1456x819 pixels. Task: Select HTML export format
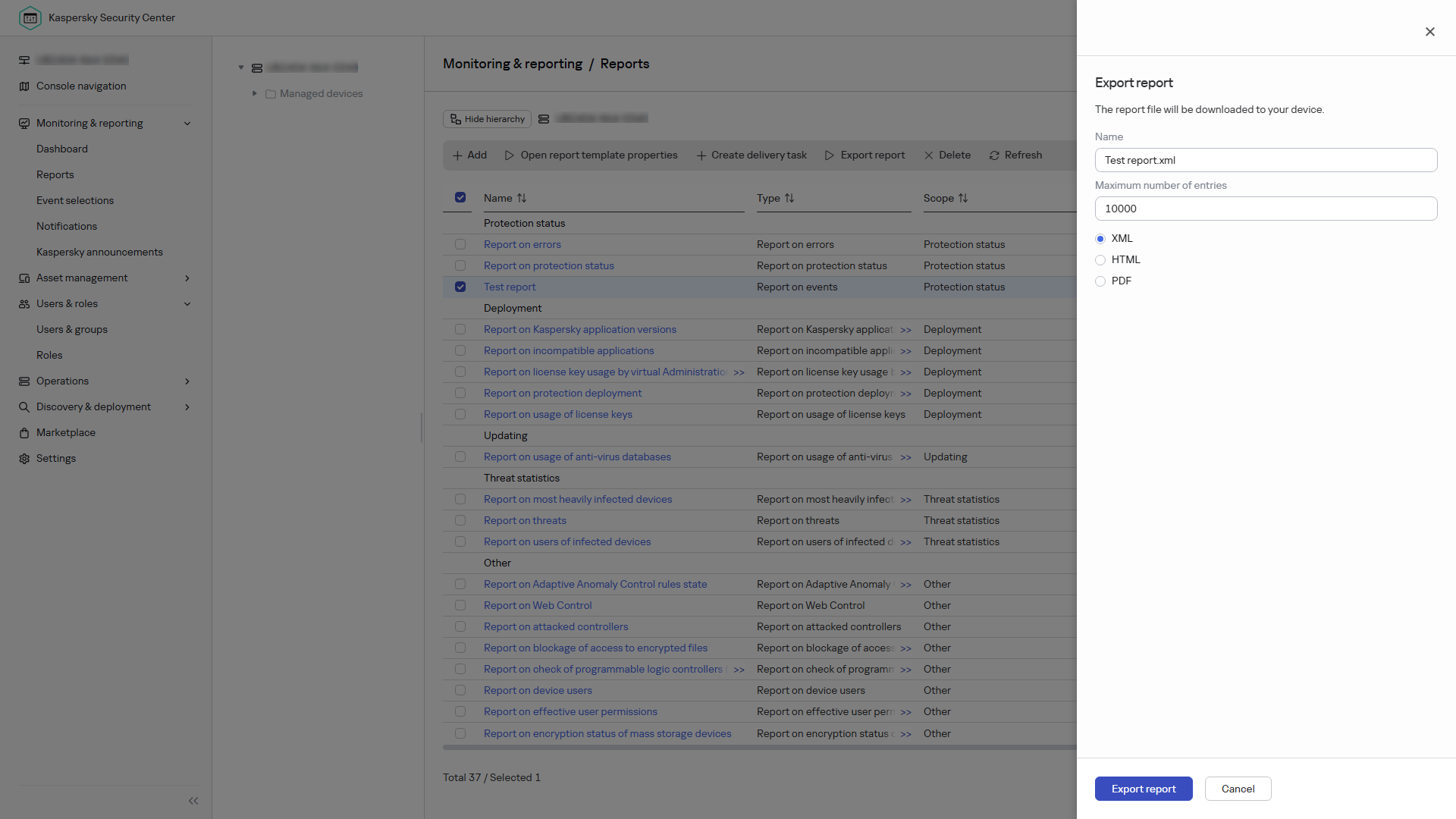(1100, 260)
